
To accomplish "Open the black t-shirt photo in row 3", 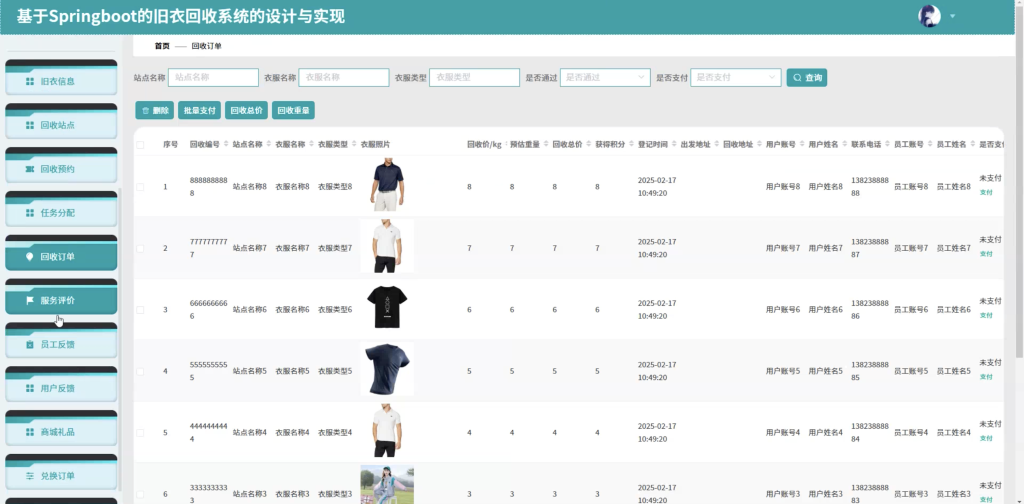I will pyautogui.click(x=387, y=307).
